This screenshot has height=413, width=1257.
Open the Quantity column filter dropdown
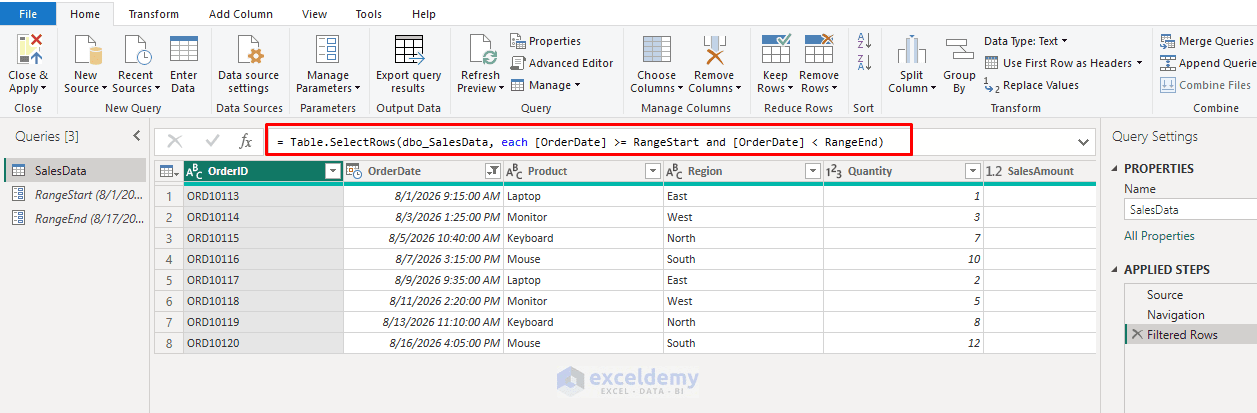[972, 171]
